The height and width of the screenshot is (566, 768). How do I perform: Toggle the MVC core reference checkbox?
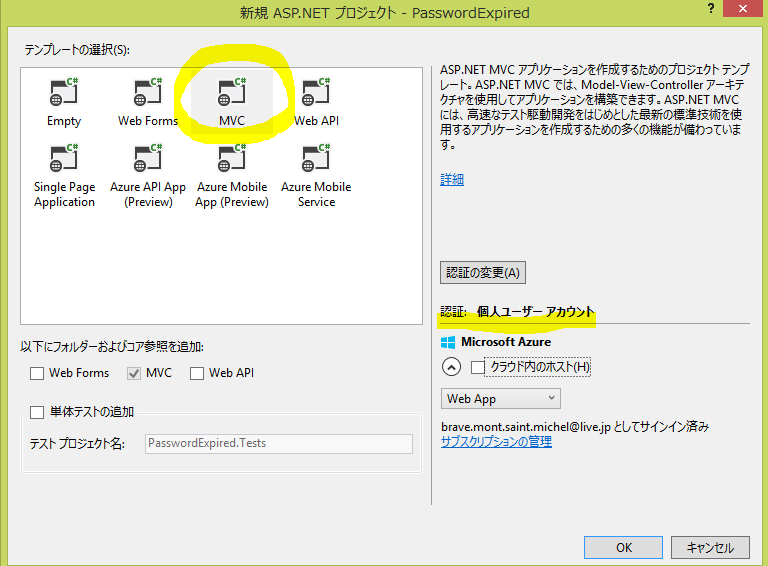(x=134, y=374)
